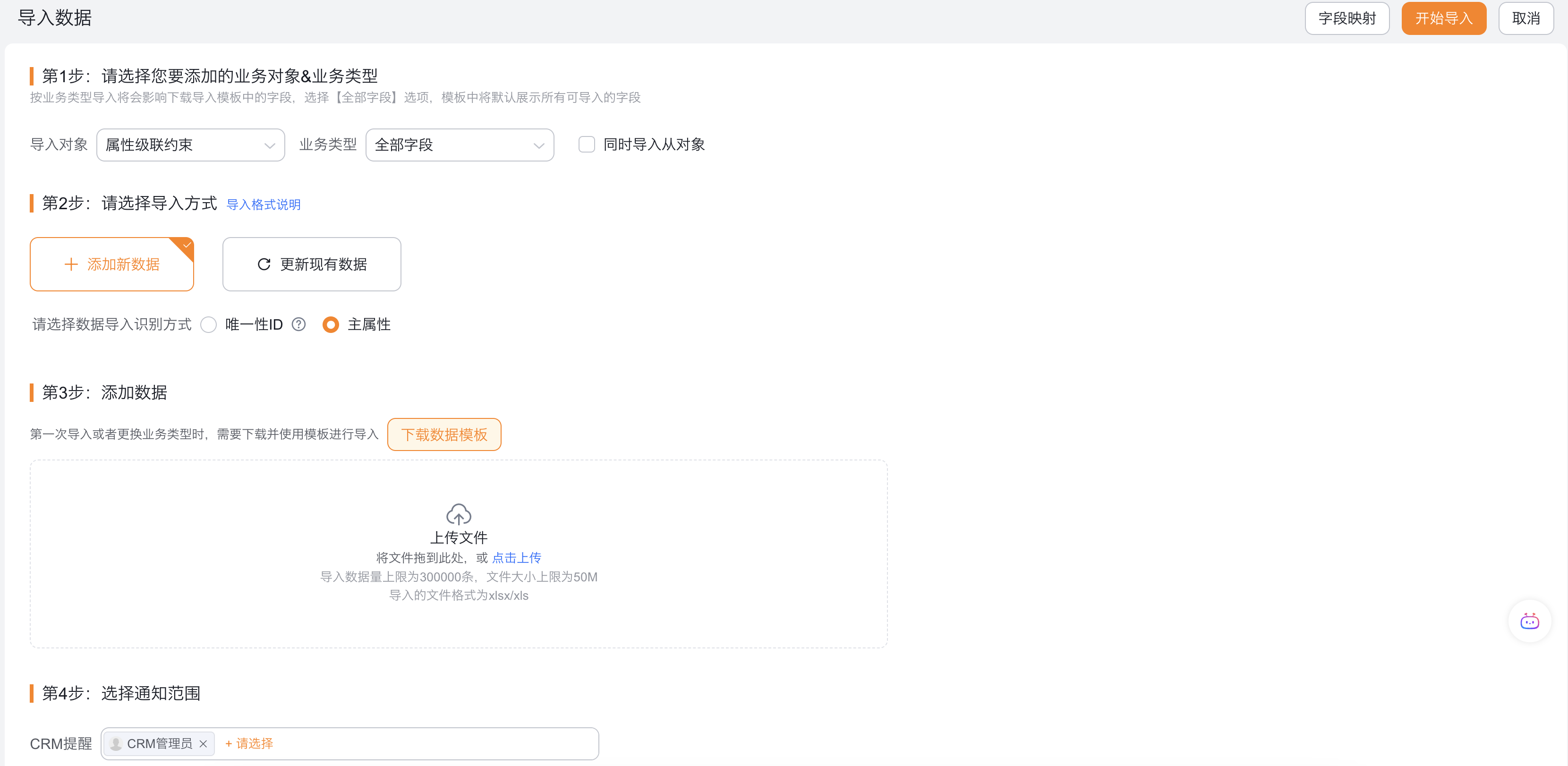Click the avatar icon in CRM管理员 tag
Screen dimensions: 1568x766
coord(116,743)
